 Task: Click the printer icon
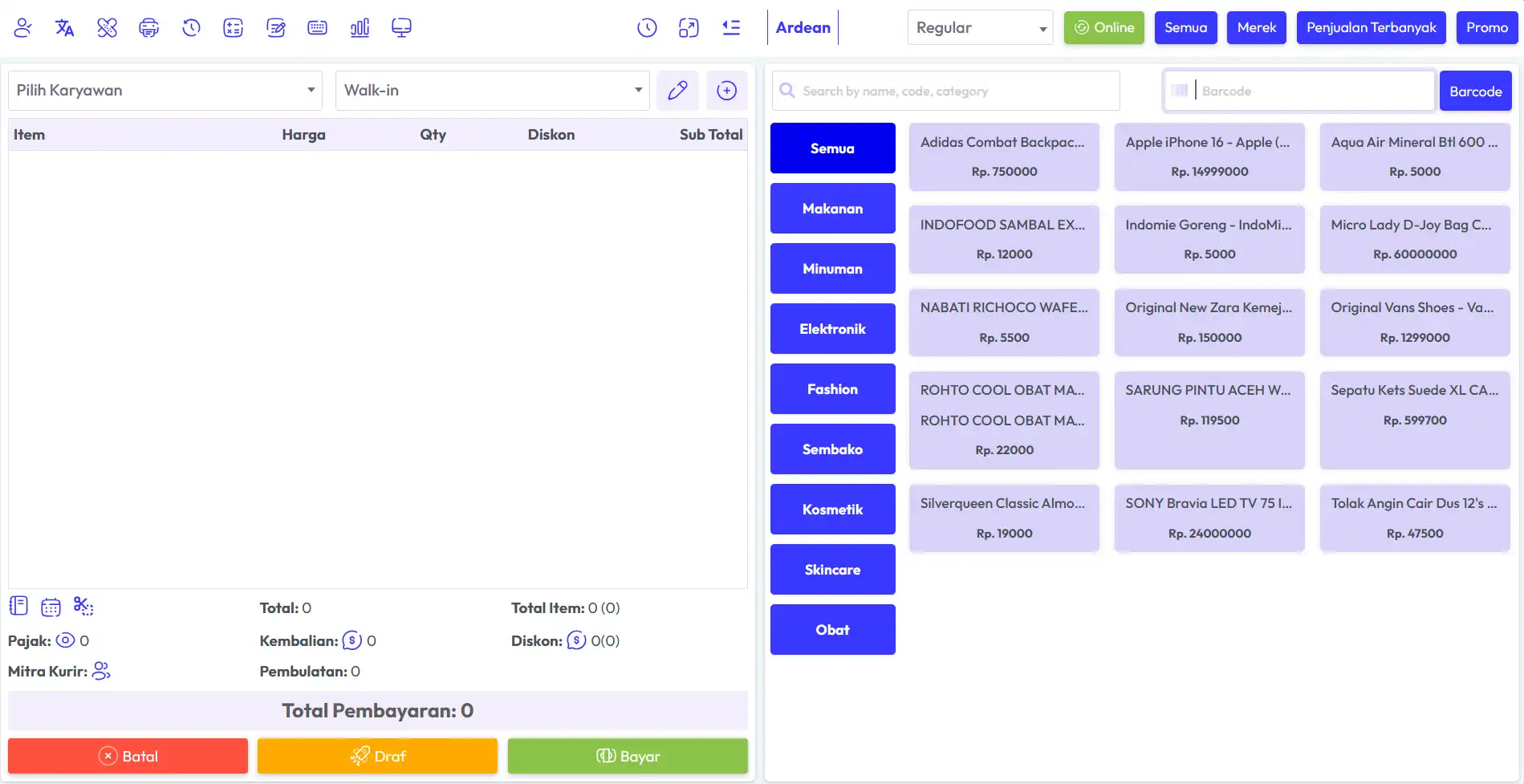(148, 28)
